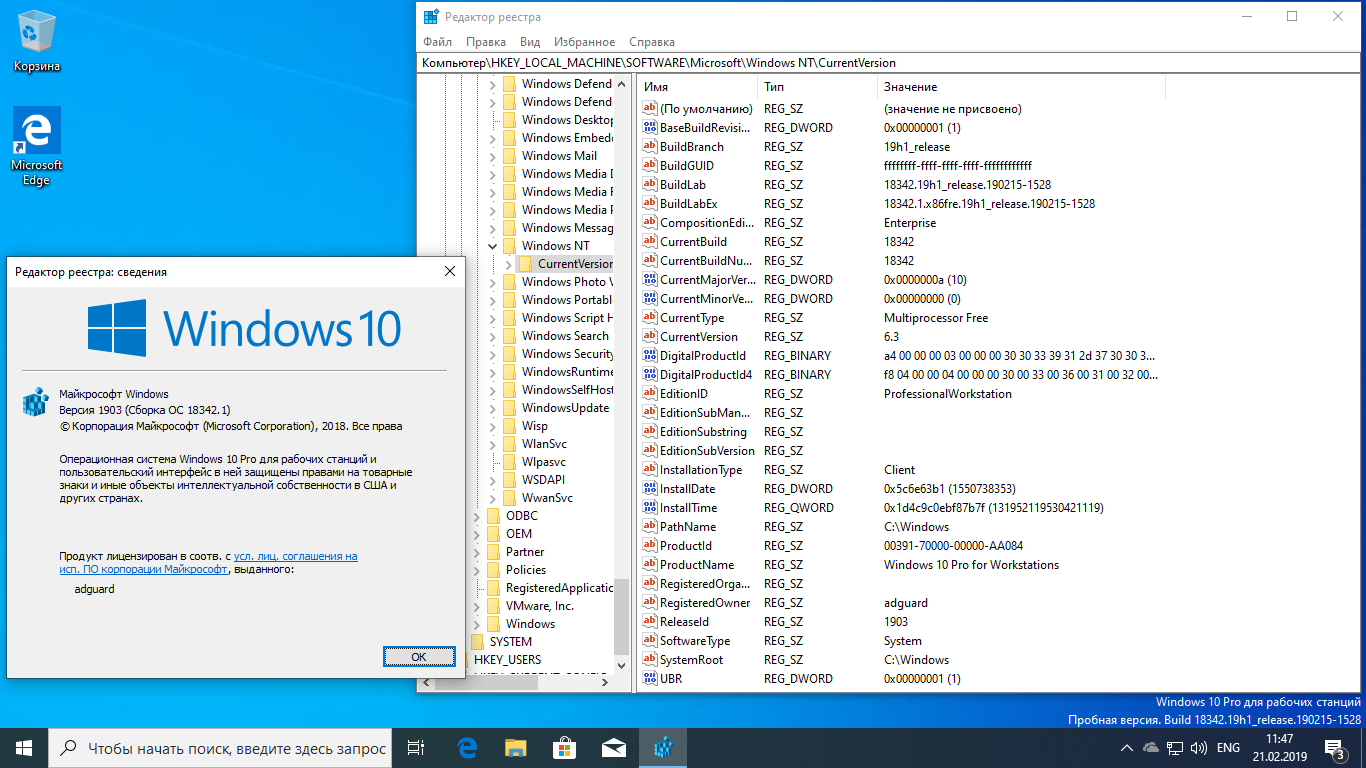1366x768 pixels.
Task: Click the registry address bar path
Action: 890,63
